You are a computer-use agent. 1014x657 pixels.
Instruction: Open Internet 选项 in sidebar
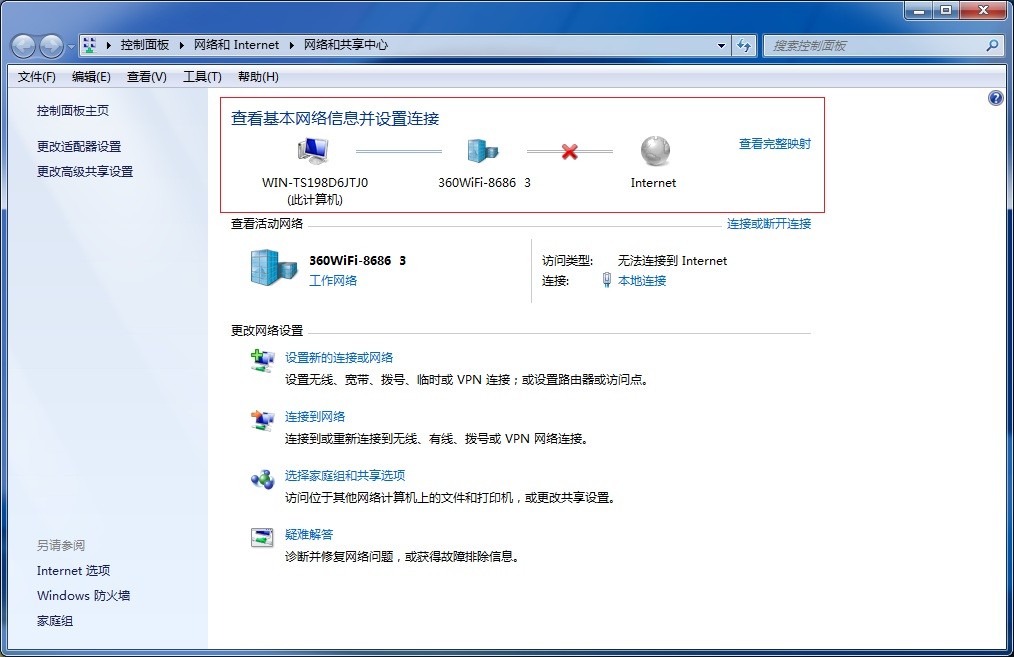(x=73, y=570)
